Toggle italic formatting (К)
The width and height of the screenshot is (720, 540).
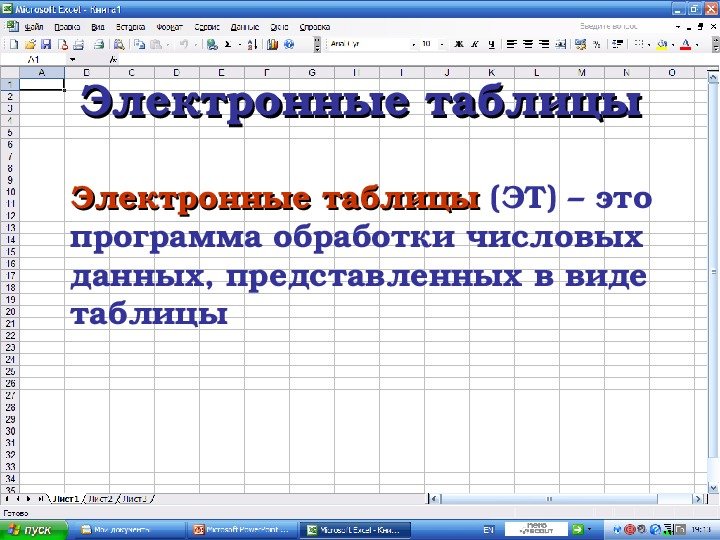[x=475, y=44]
